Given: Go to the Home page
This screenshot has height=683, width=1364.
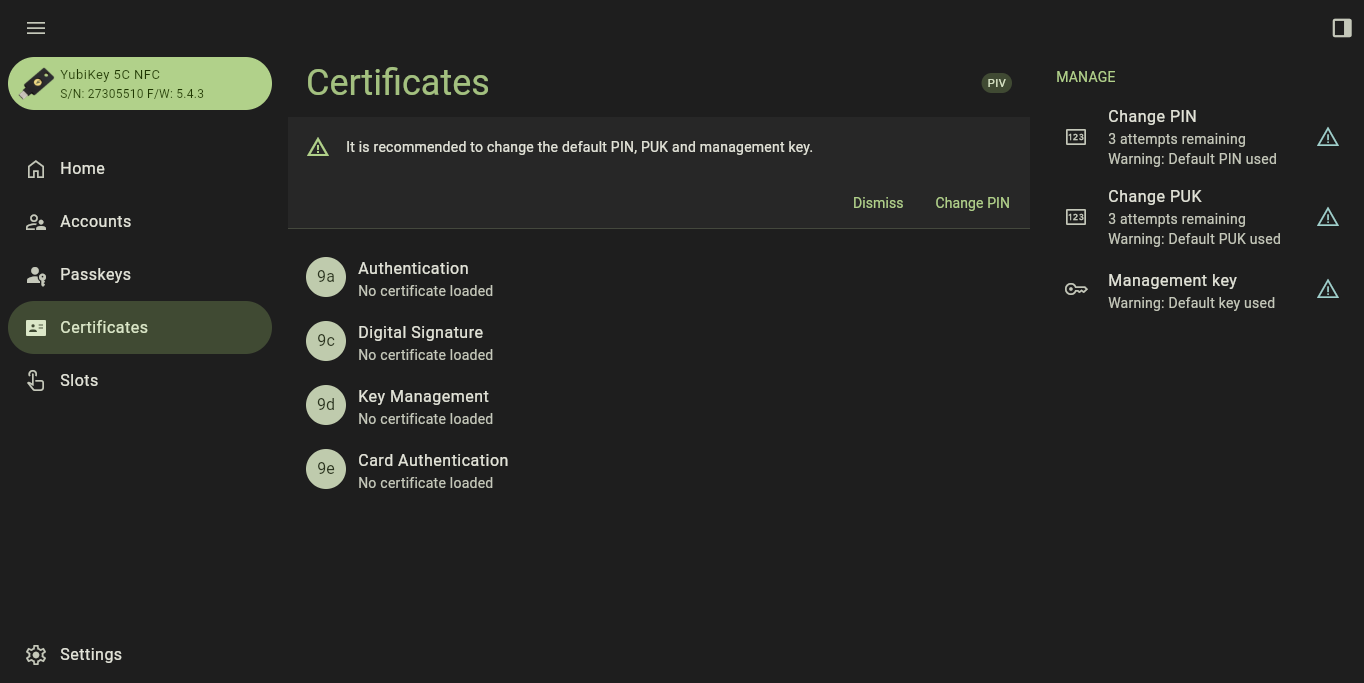Looking at the screenshot, I should click(82, 168).
